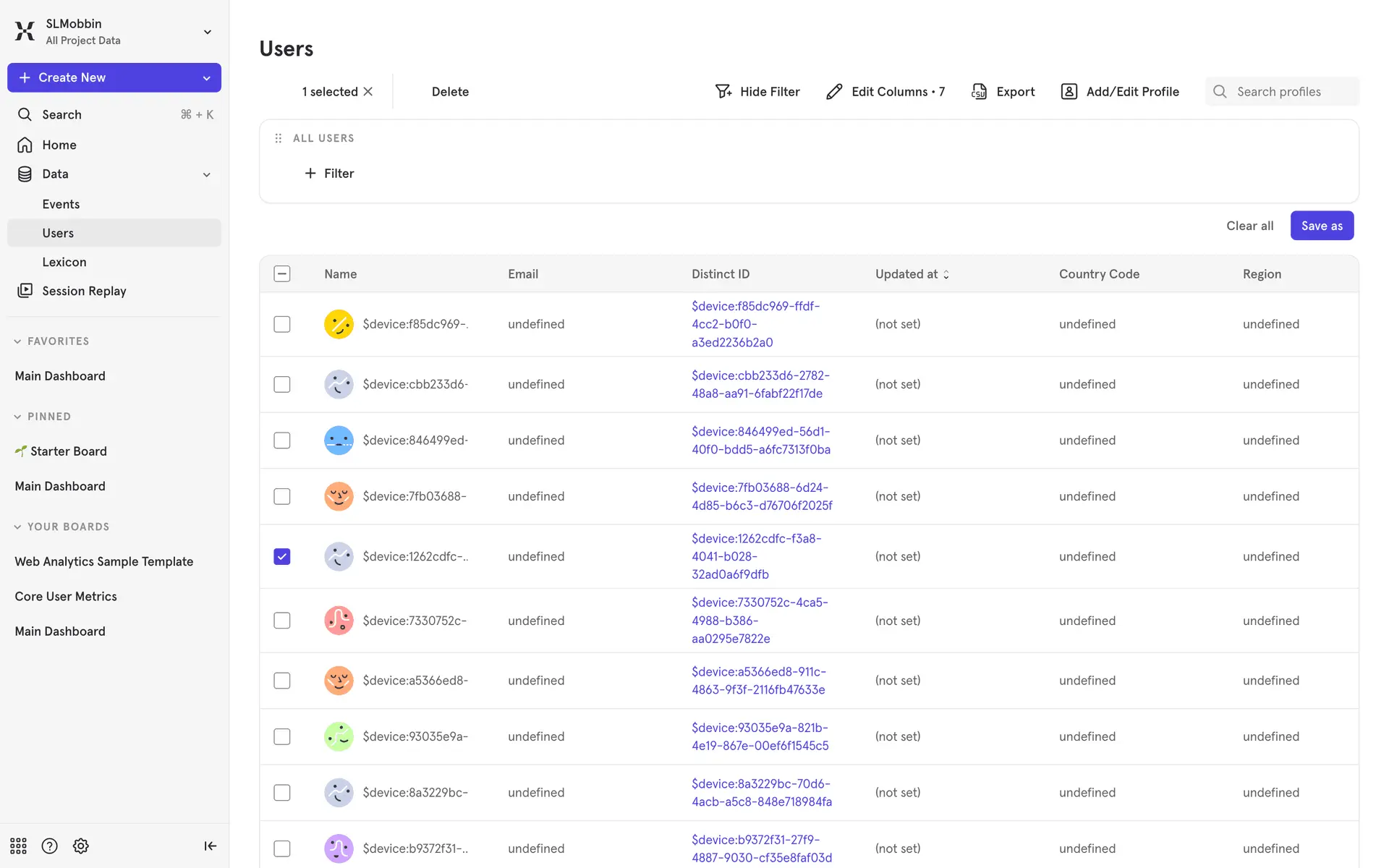Open the apps grid icon in sidebar footer

(18, 846)
